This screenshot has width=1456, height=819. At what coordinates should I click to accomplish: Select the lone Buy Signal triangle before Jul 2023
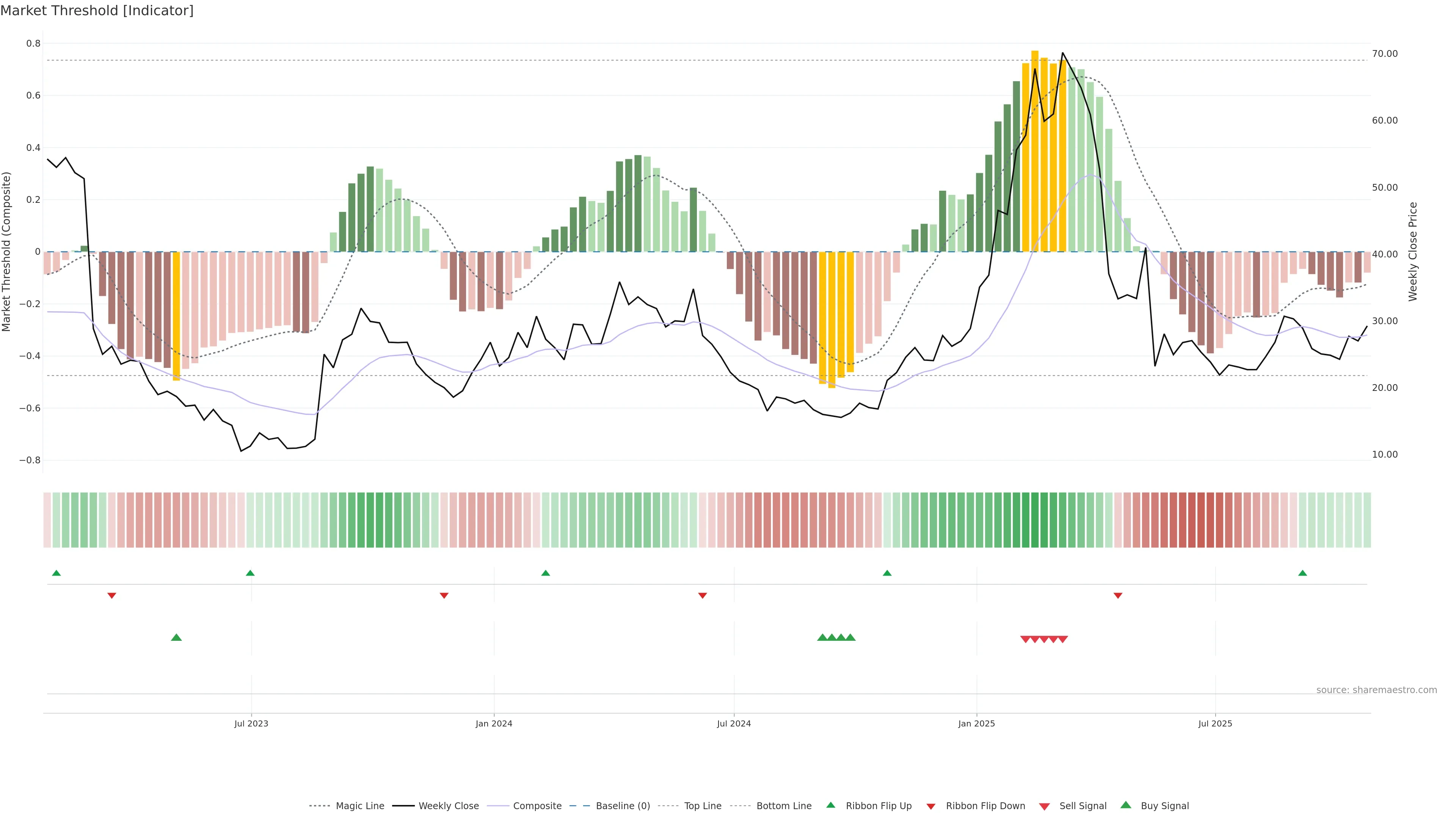click(176, 637)
